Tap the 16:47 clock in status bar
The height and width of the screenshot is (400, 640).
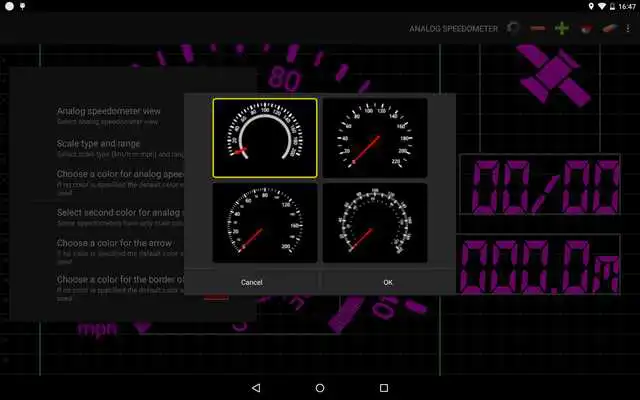(x=627, y=6)
